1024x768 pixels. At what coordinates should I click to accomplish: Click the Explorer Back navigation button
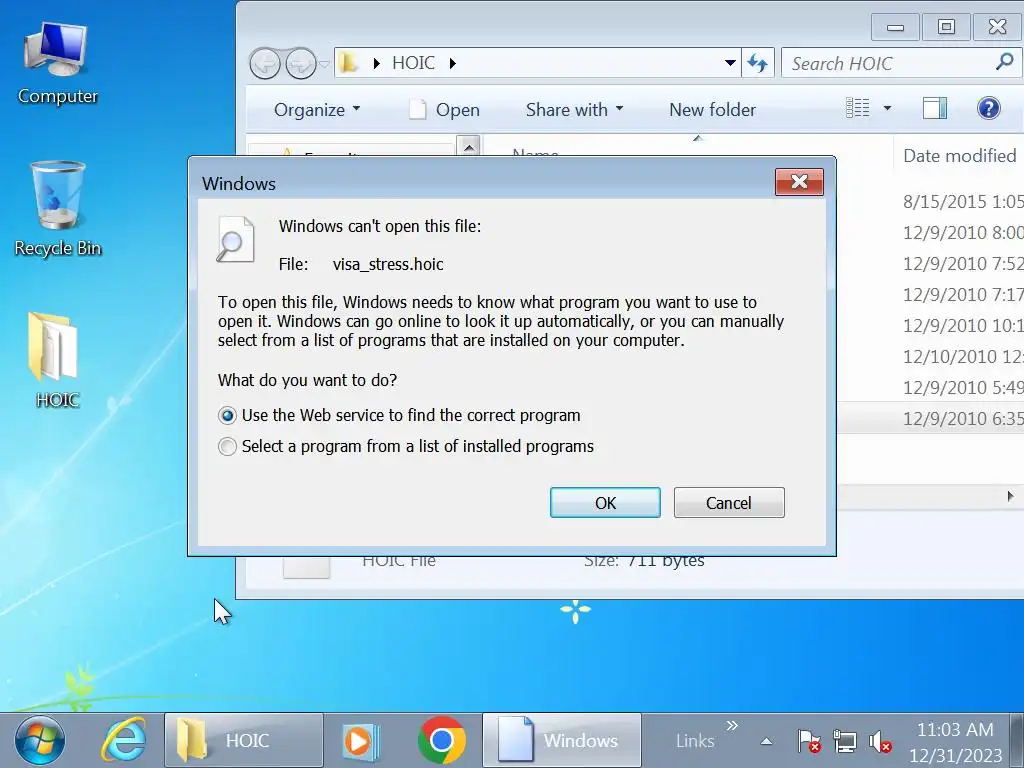265,64
